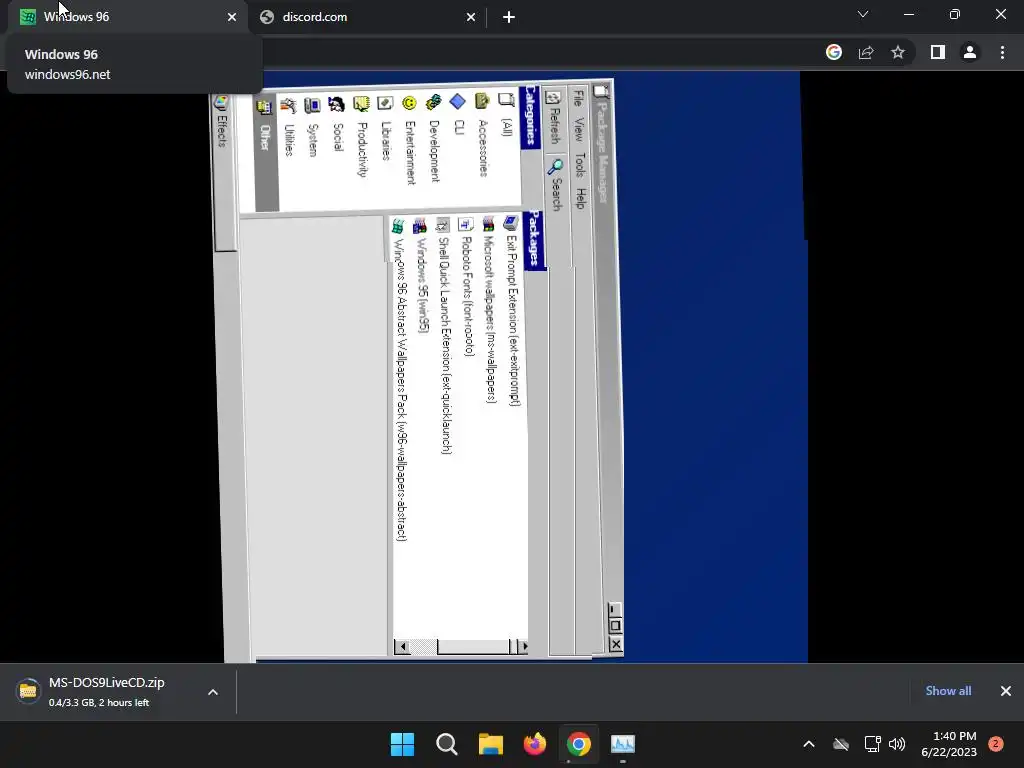Open the clock and date panel

949,744
